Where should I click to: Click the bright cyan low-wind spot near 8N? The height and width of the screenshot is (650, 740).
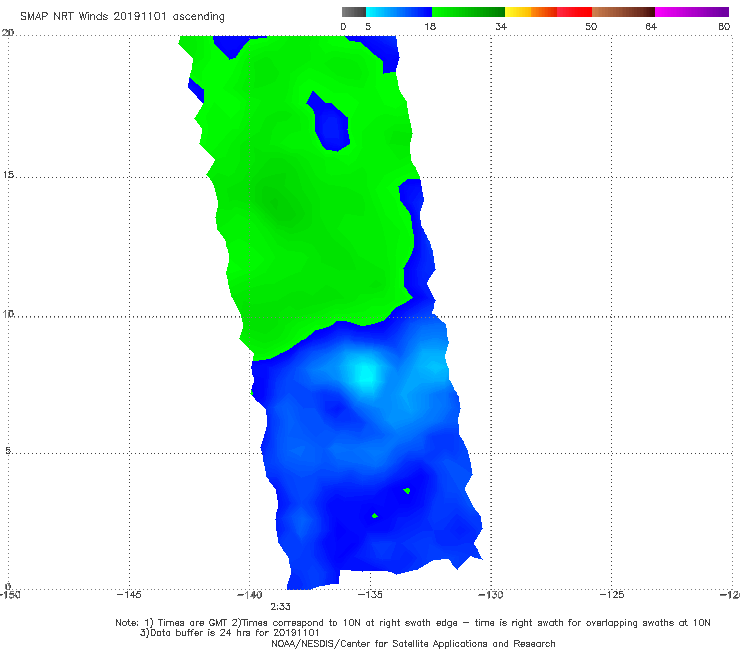coord(364,374)
